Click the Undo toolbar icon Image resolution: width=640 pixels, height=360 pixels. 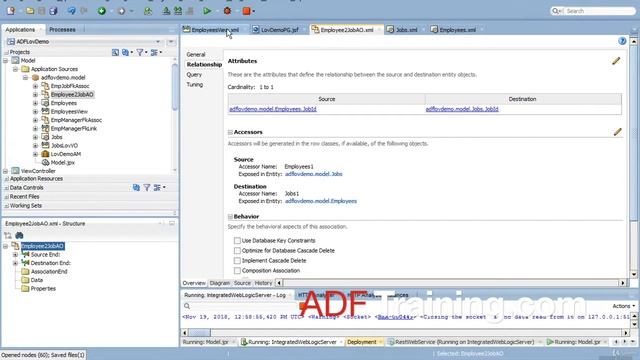pos(71,11)
